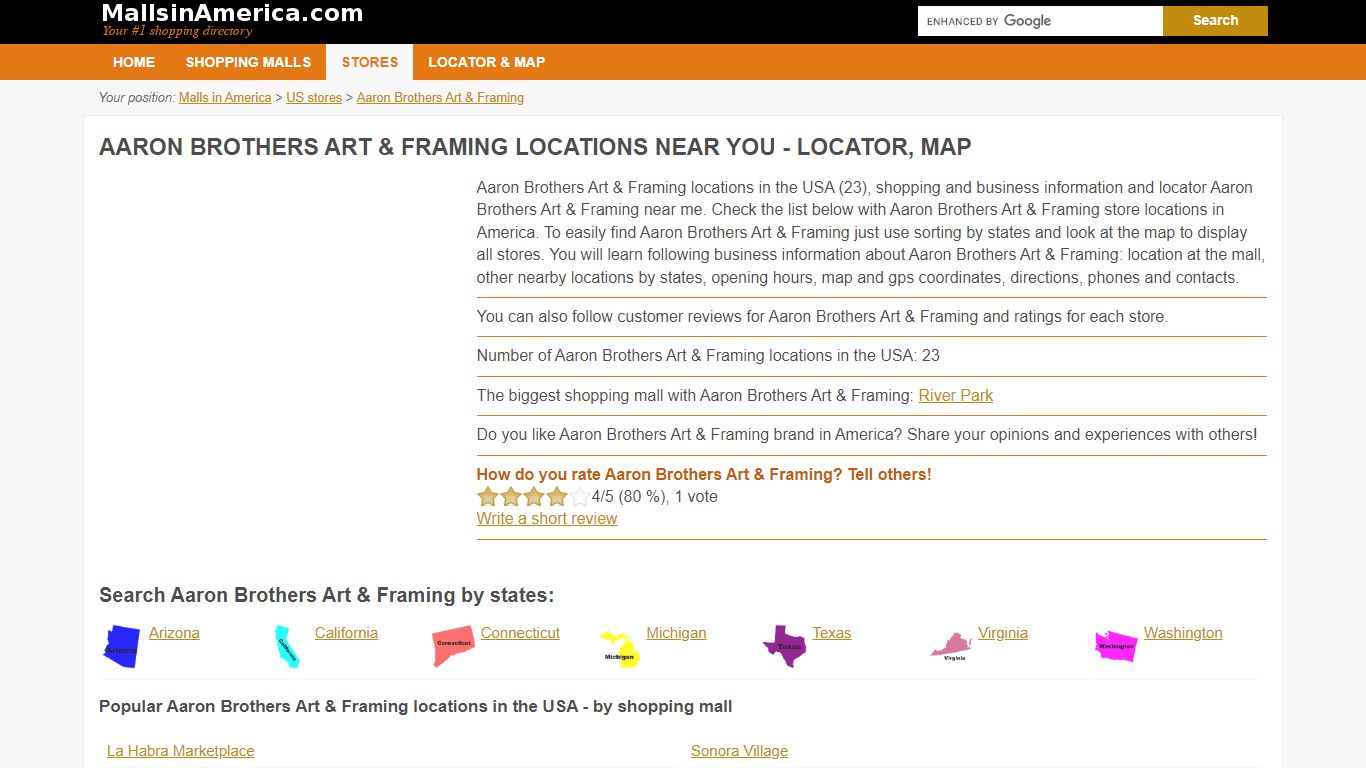1366x768 pixels.
Task: Open the River Park mall link
Action: 956,395
